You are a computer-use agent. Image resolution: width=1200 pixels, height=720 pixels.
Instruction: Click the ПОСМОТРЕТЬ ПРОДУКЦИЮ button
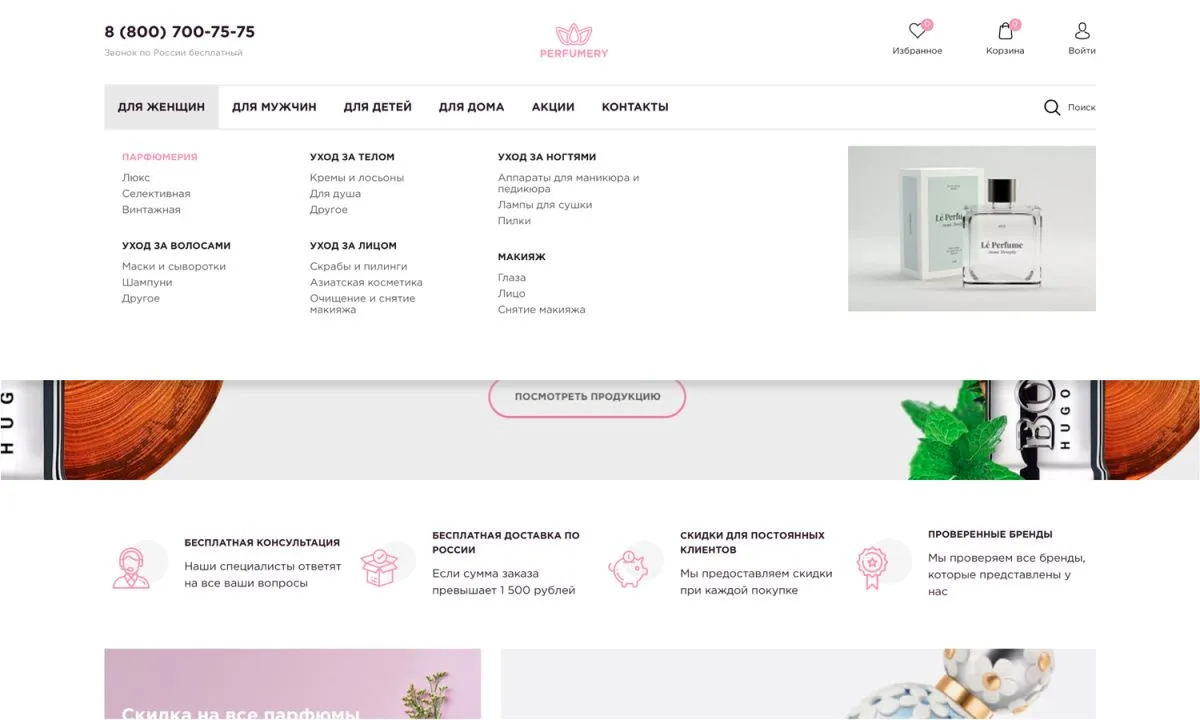click(586, 396)
